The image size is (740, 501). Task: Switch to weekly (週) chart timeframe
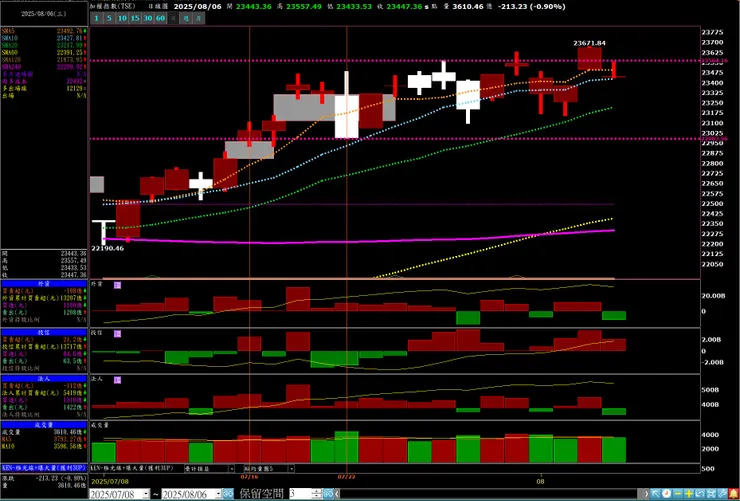coord(186,18)
